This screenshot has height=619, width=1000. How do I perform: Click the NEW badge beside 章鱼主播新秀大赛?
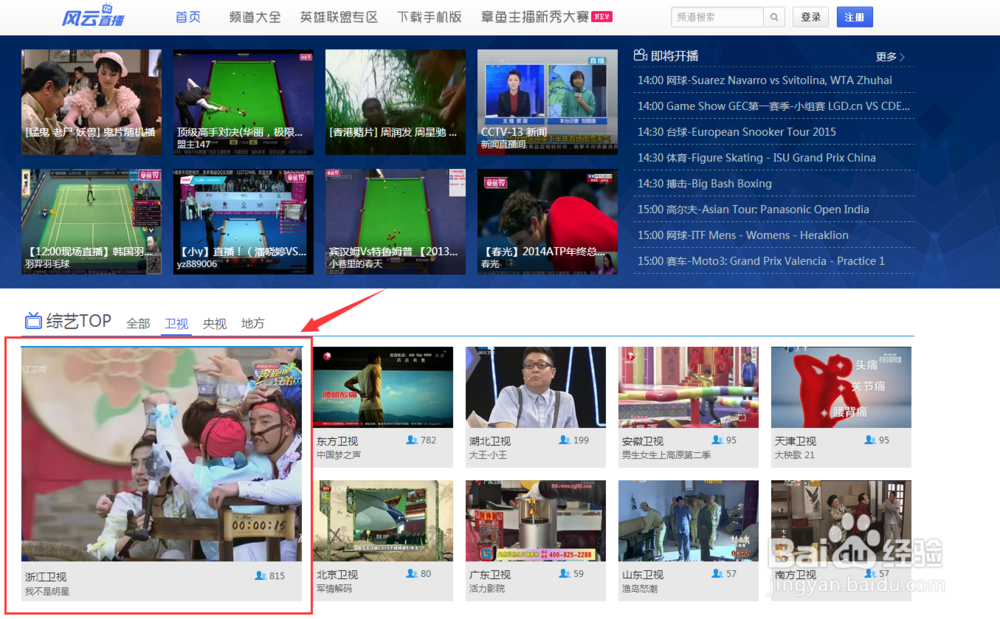pyautogui.click(x=601, y=17)
